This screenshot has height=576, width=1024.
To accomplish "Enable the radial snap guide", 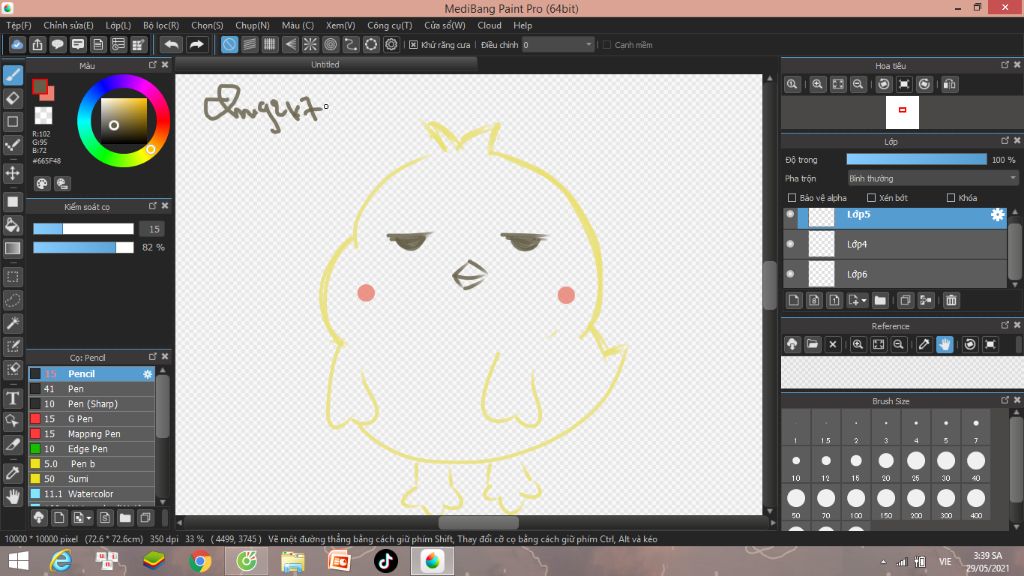I will point(310,45).
